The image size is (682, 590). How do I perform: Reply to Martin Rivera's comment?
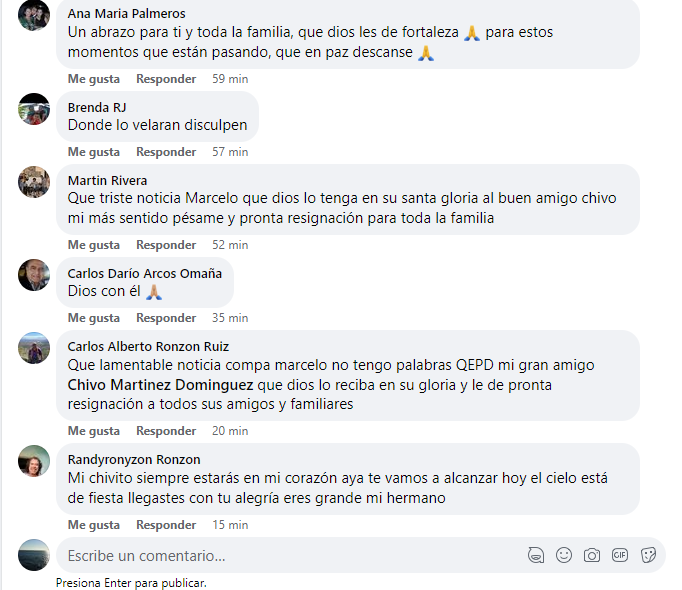coord(166,245)
